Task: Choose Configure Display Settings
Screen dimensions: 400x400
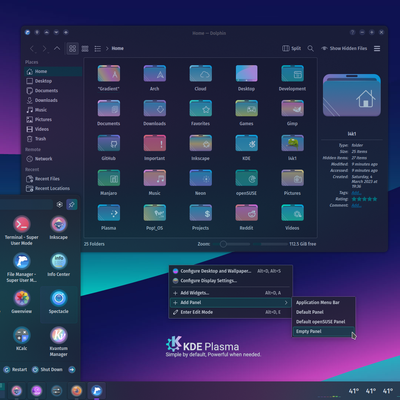Action: 231,281
